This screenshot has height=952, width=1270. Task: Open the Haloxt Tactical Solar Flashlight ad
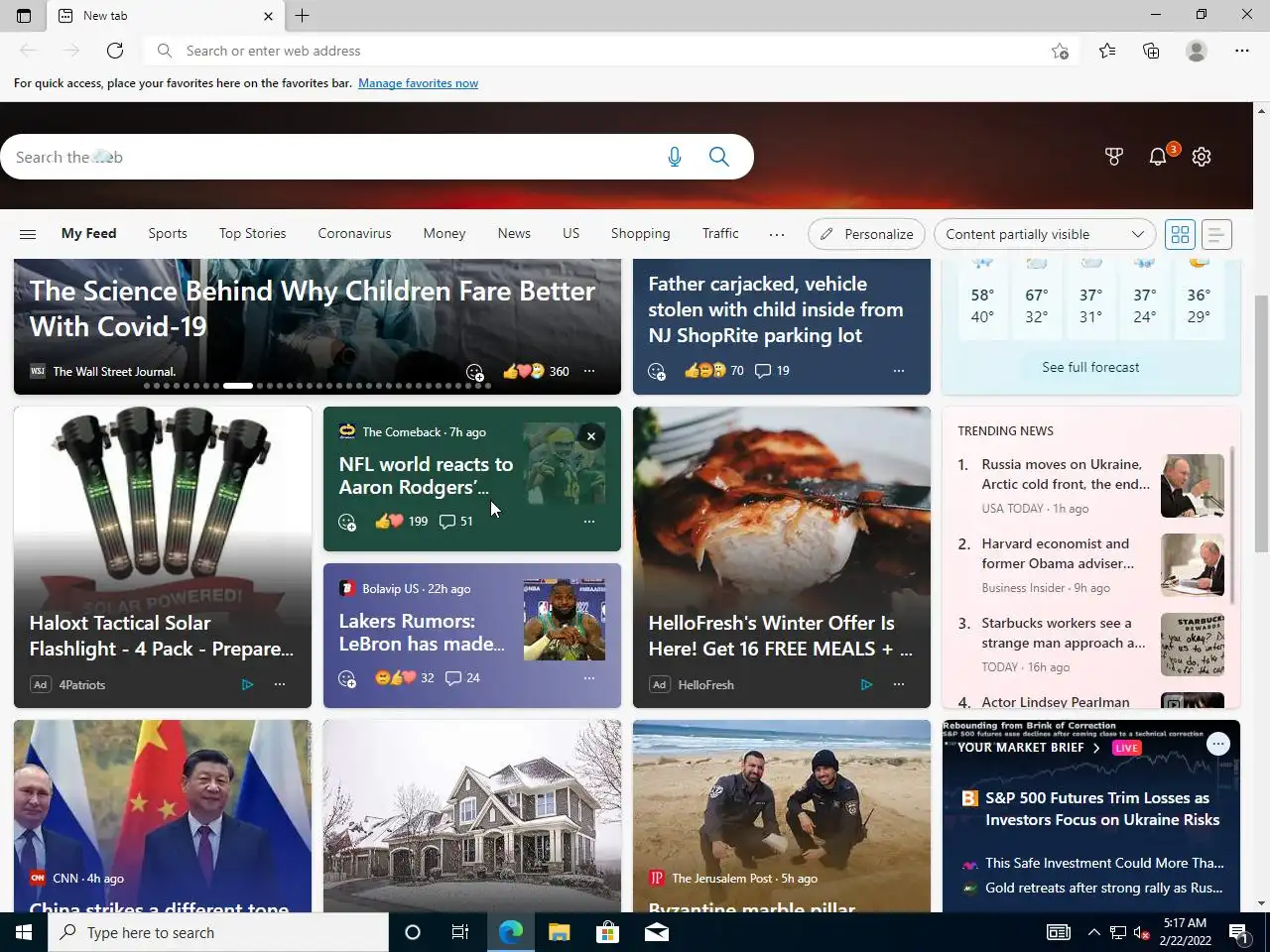tap(163, 557)
